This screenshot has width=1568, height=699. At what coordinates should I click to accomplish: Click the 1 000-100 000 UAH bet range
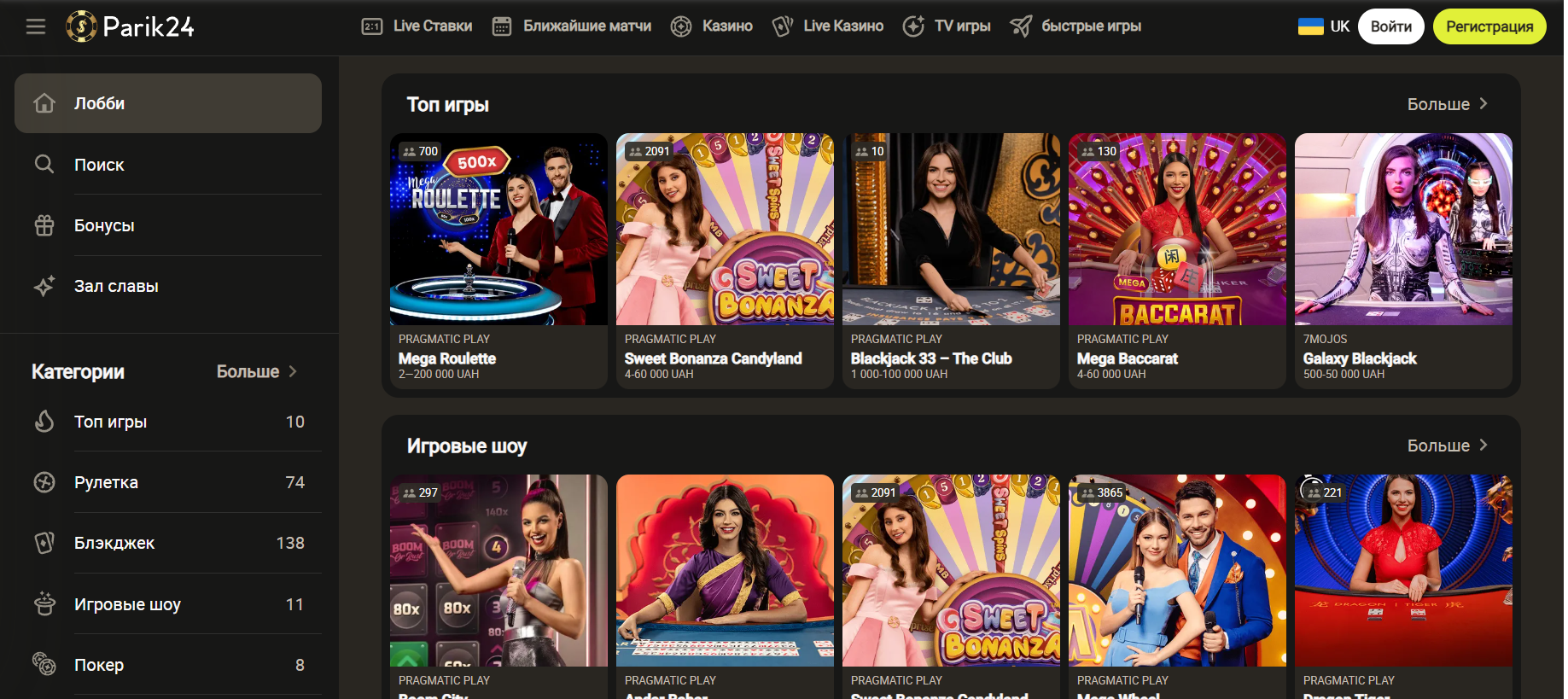[899, 374]
